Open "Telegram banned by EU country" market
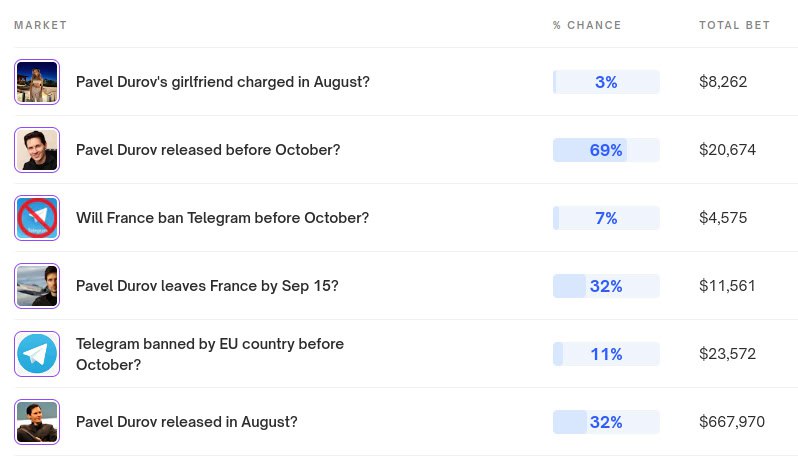The height and width of the screenshot is (472, 798). click(209, 354)
